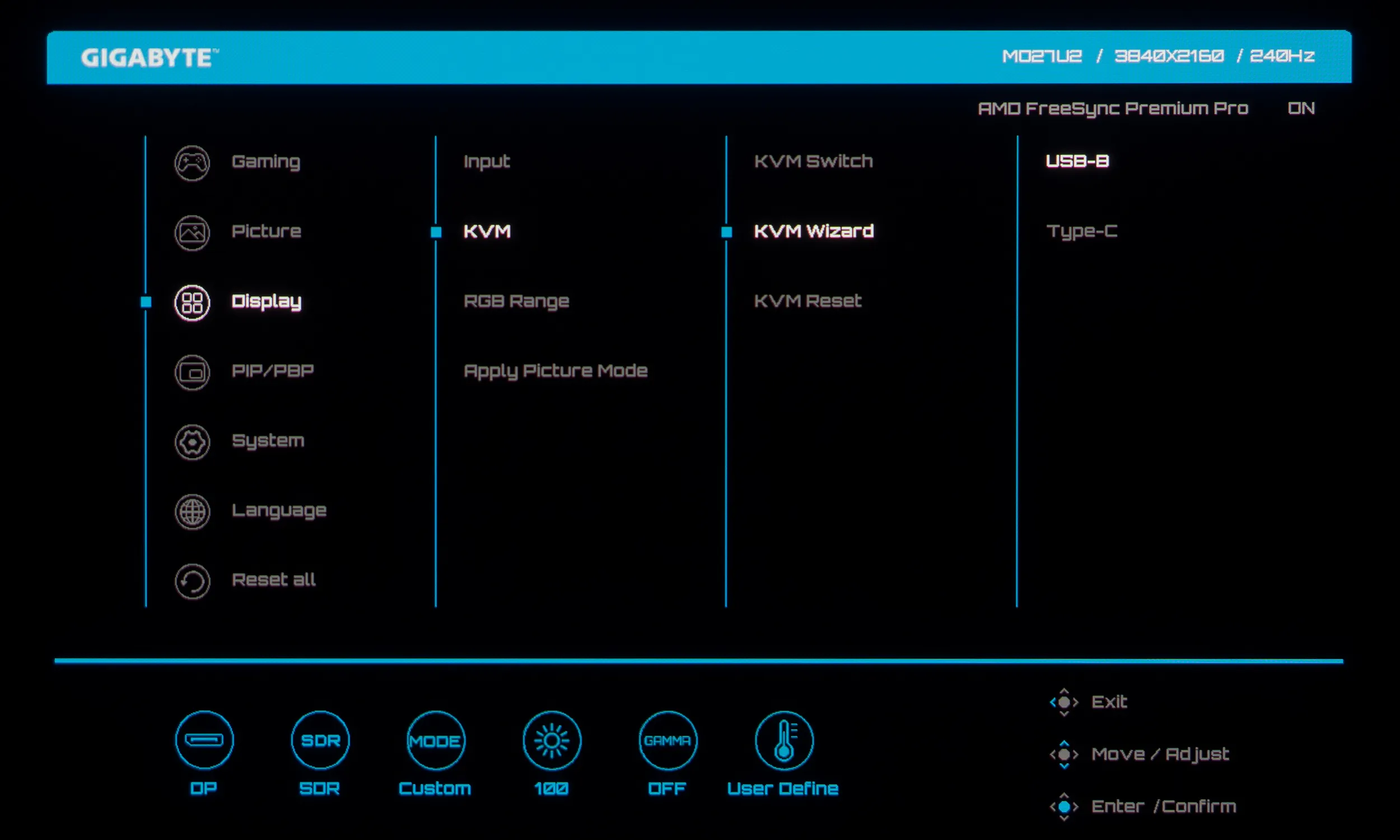Click the KVM Reset option
Screen dimensions: 1400x840
[808, 301]
